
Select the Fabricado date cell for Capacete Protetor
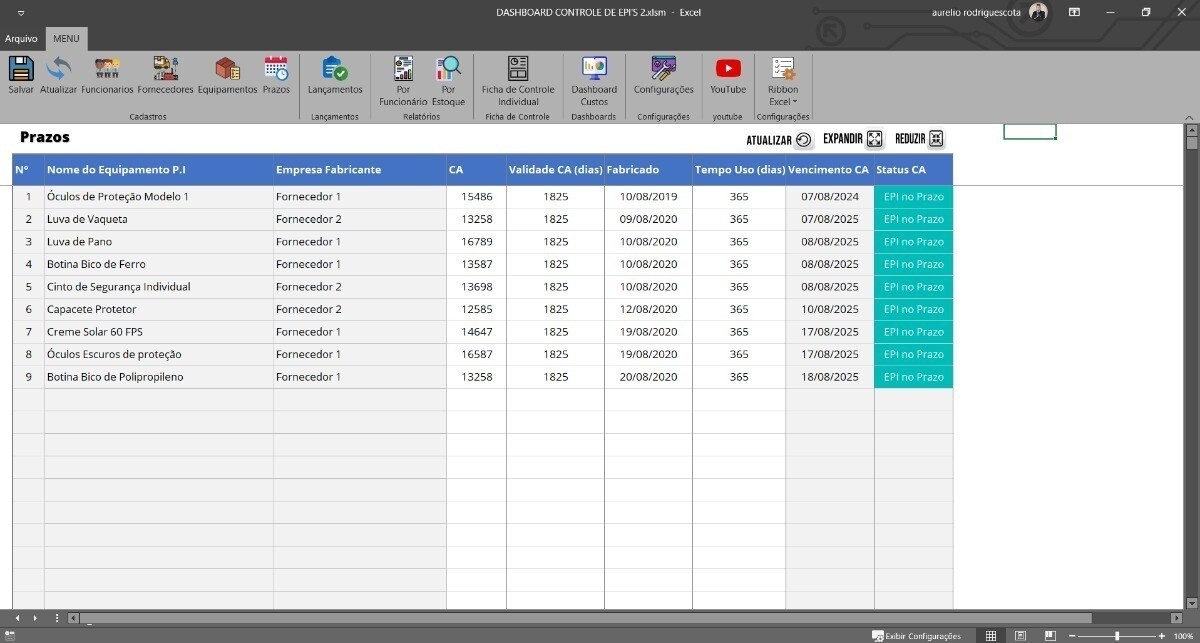648,310
